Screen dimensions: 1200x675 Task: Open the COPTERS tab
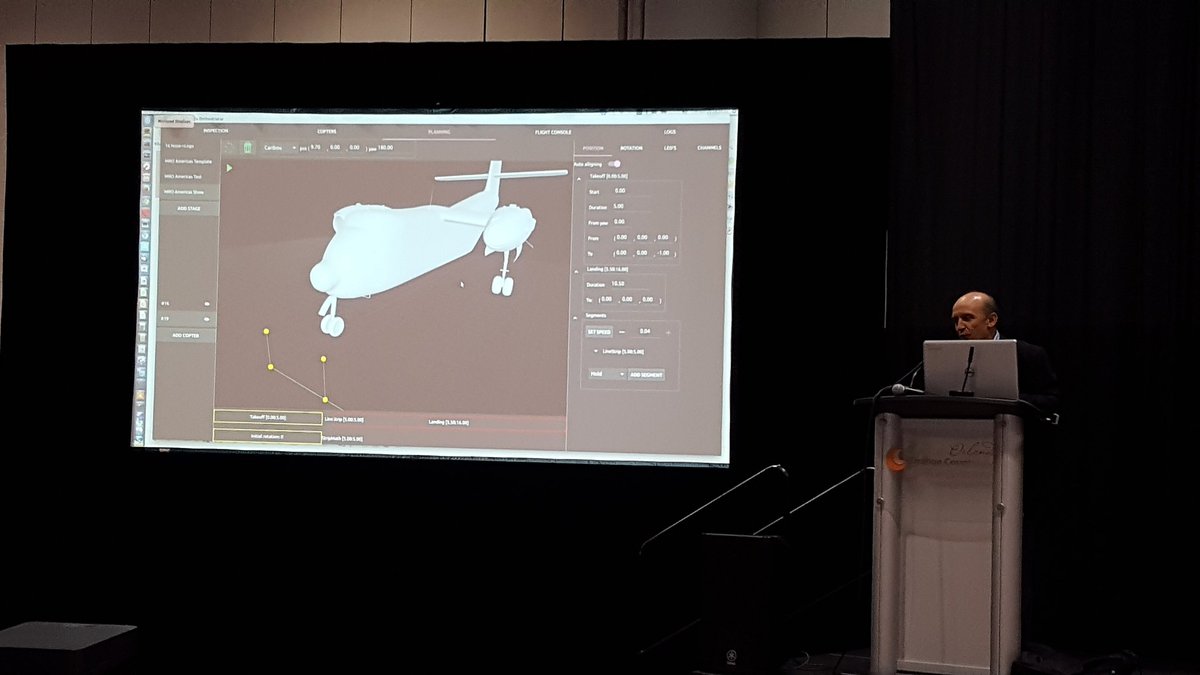326,131
